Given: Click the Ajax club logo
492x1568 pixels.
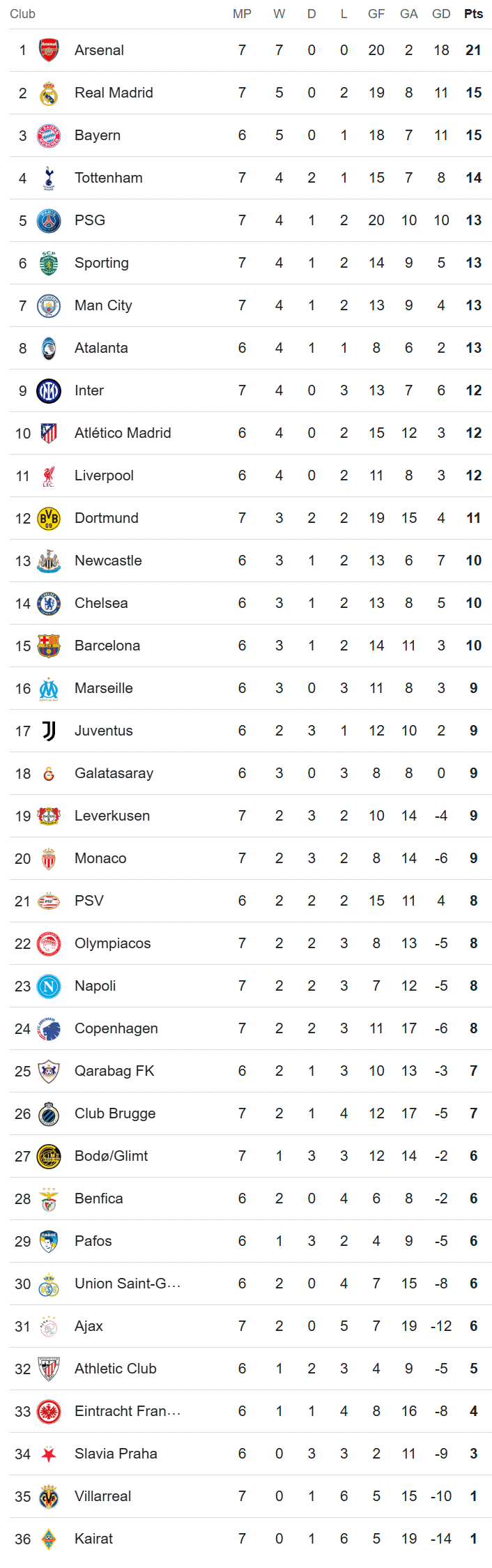Looking at the screenshot, I should point(49,1326).
